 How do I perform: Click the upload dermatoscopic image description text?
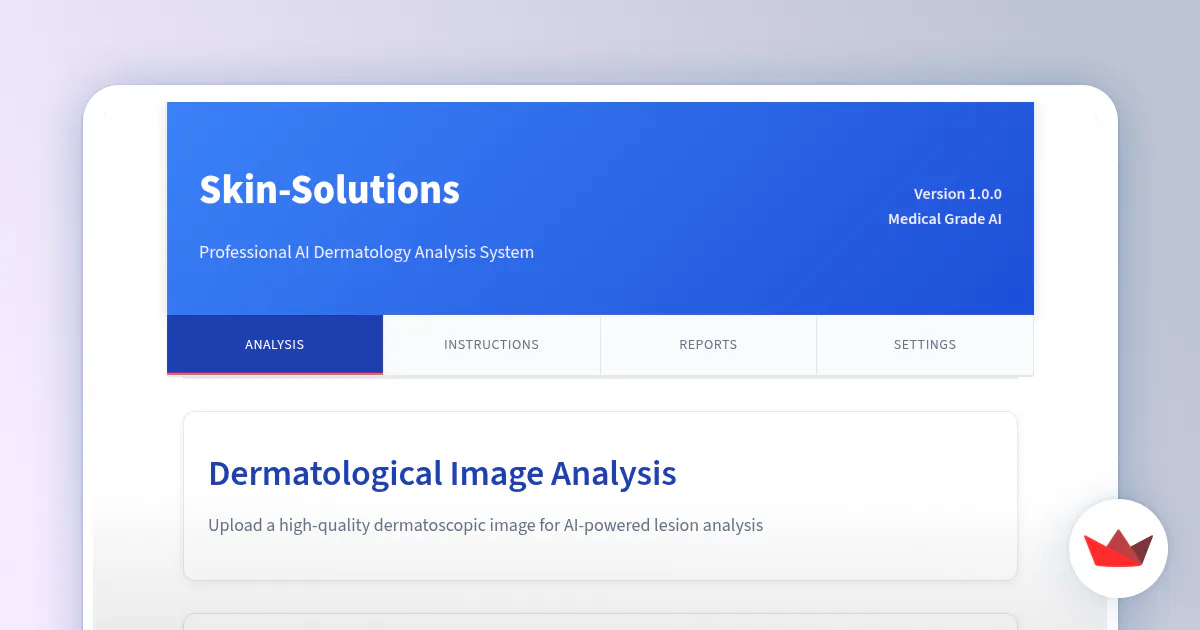(x=485, y=525)
